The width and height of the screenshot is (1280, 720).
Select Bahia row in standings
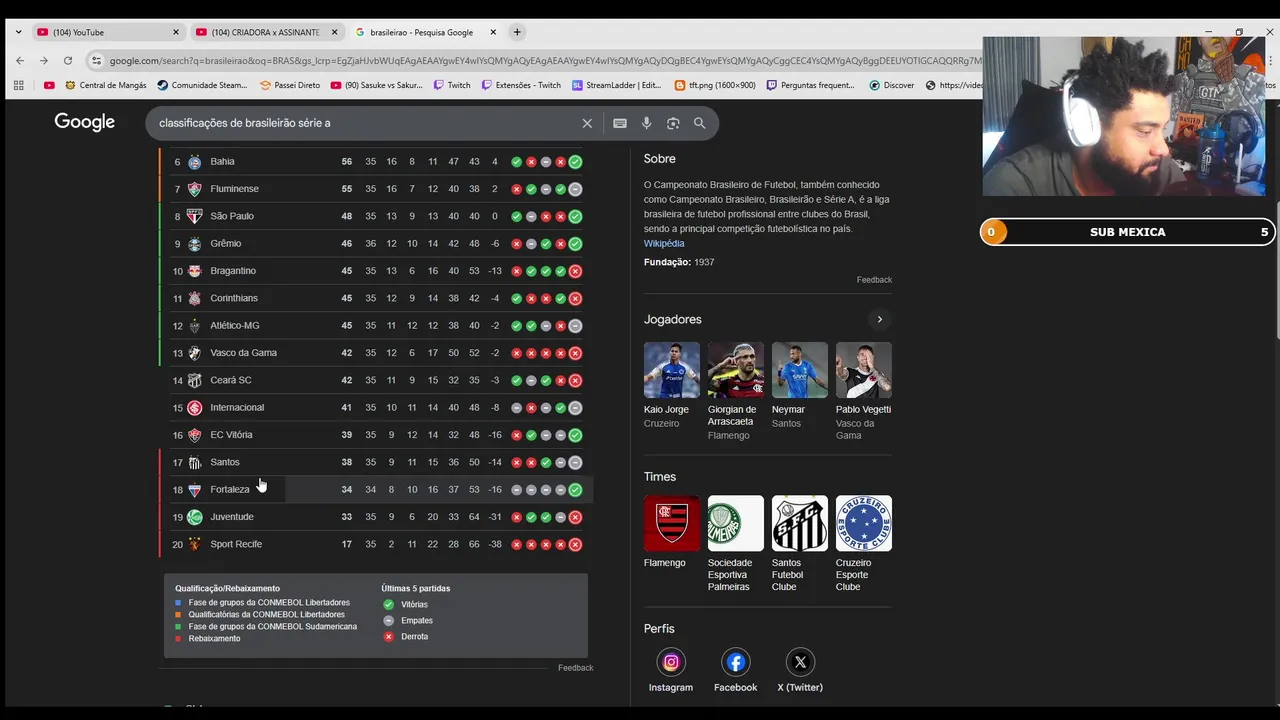pyautogui.click(x=376, y=162)
